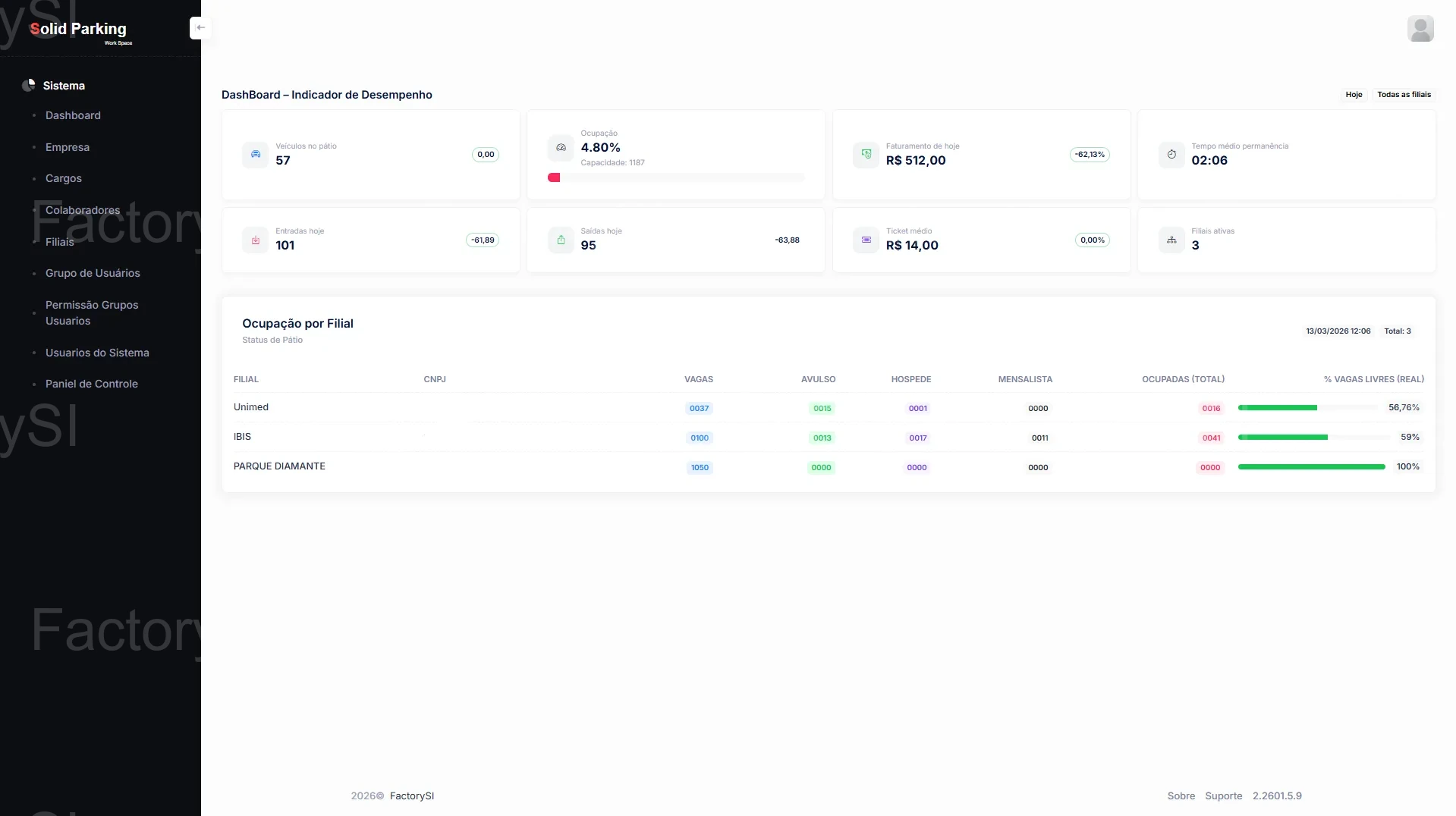Image resolution: width=1456 pixels, height=816 pixels.
Task: Click the 56,76% free percentage for Unimed
Action: [1404, 407]
